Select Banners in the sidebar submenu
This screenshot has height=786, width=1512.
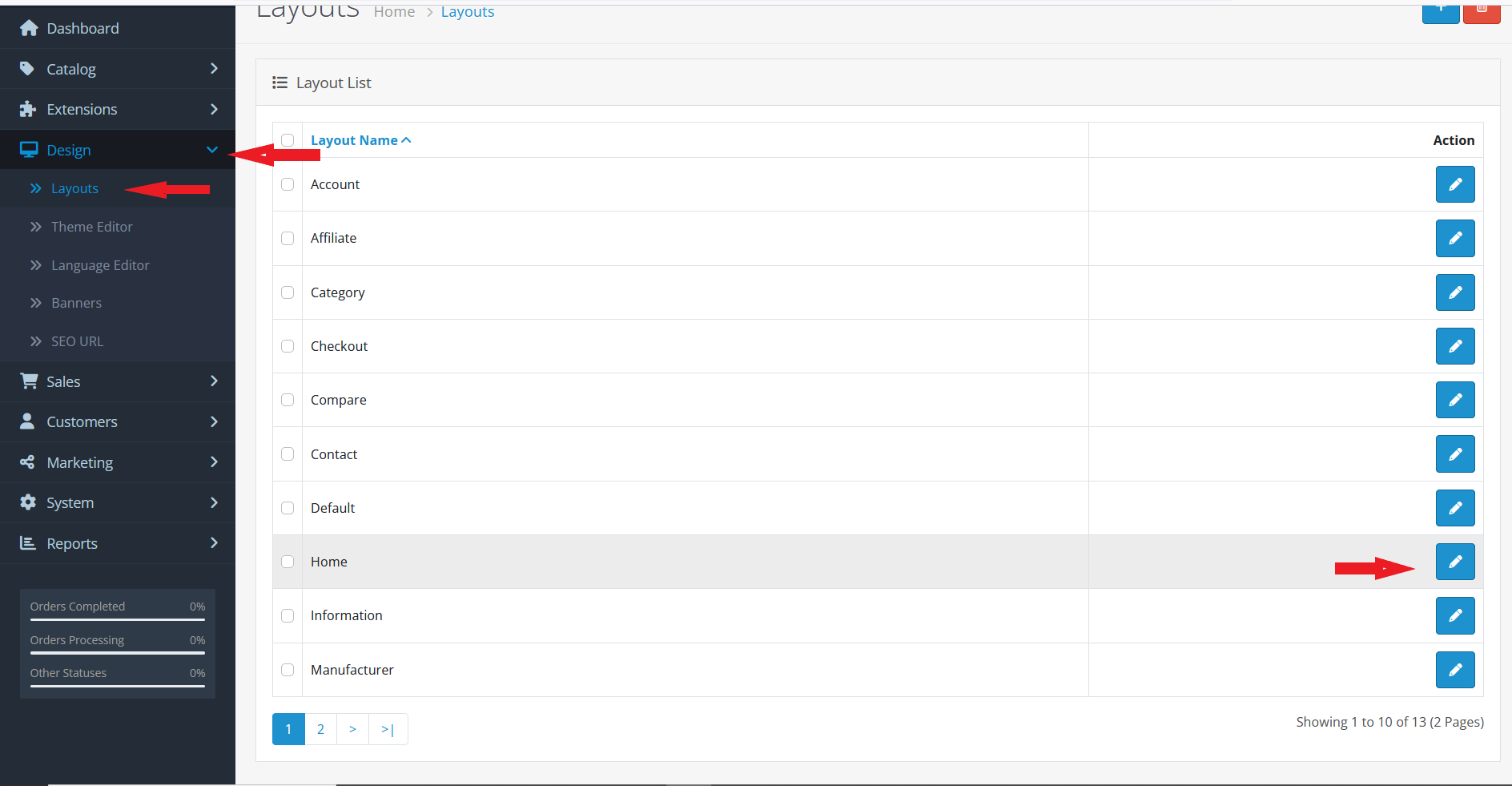pos(76,303)
